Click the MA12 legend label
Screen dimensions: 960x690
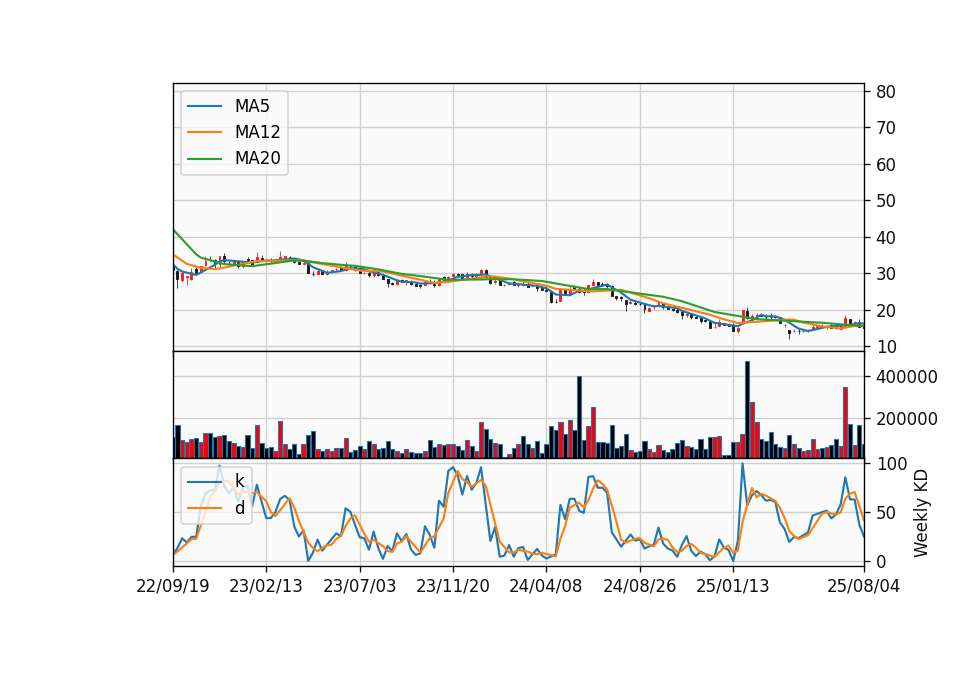[257, 132]
